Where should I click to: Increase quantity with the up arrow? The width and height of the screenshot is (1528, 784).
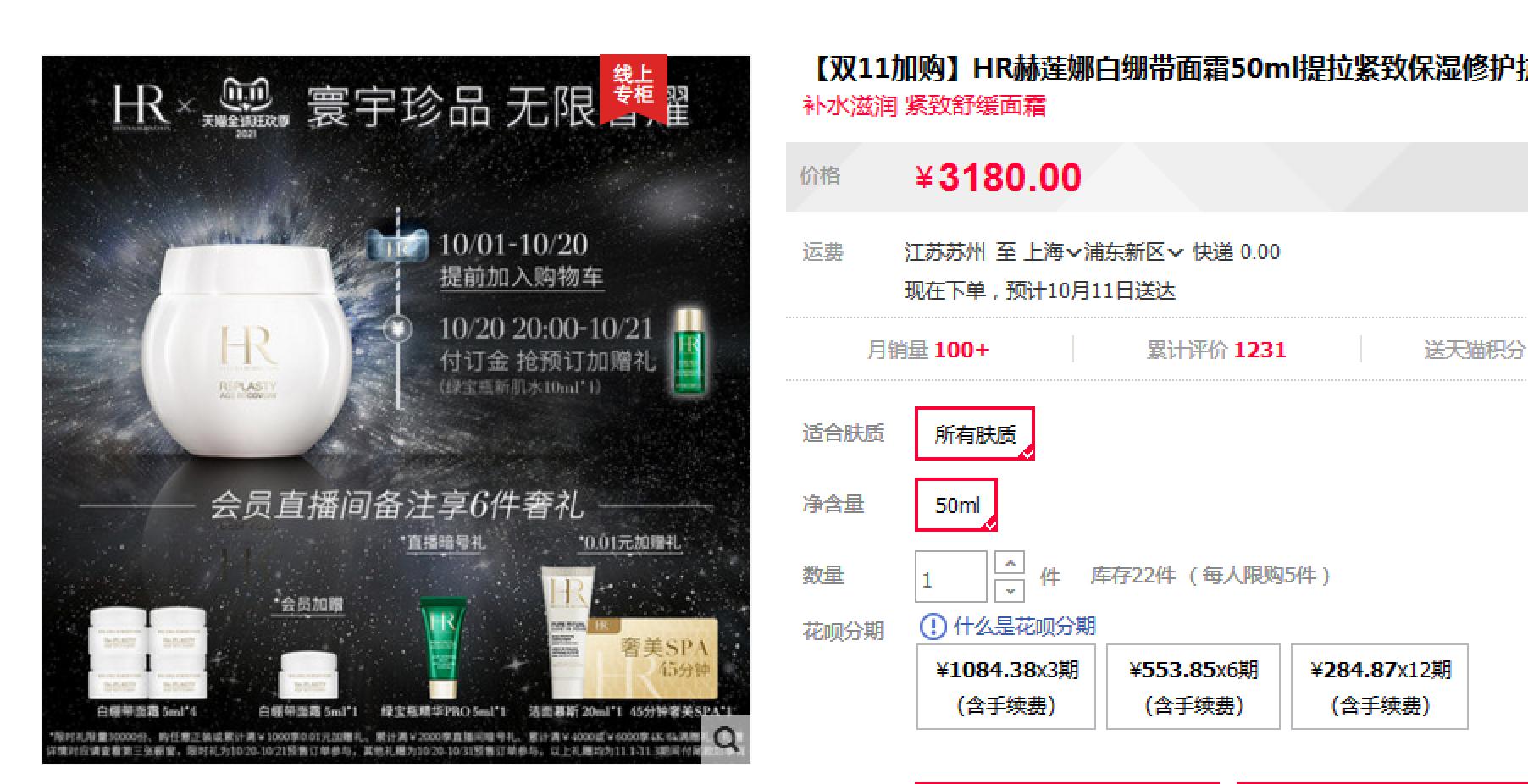pos(1010,563)
